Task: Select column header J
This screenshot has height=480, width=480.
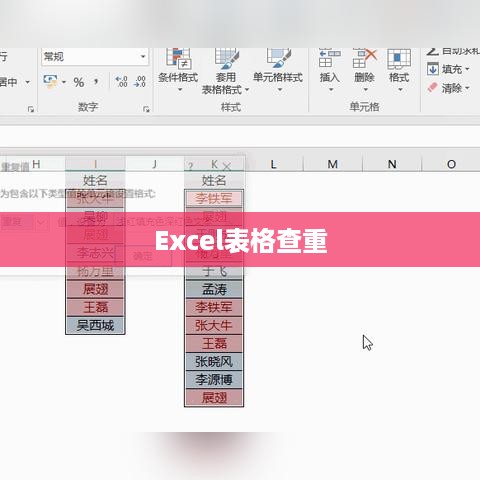Action: pos(155,164)
